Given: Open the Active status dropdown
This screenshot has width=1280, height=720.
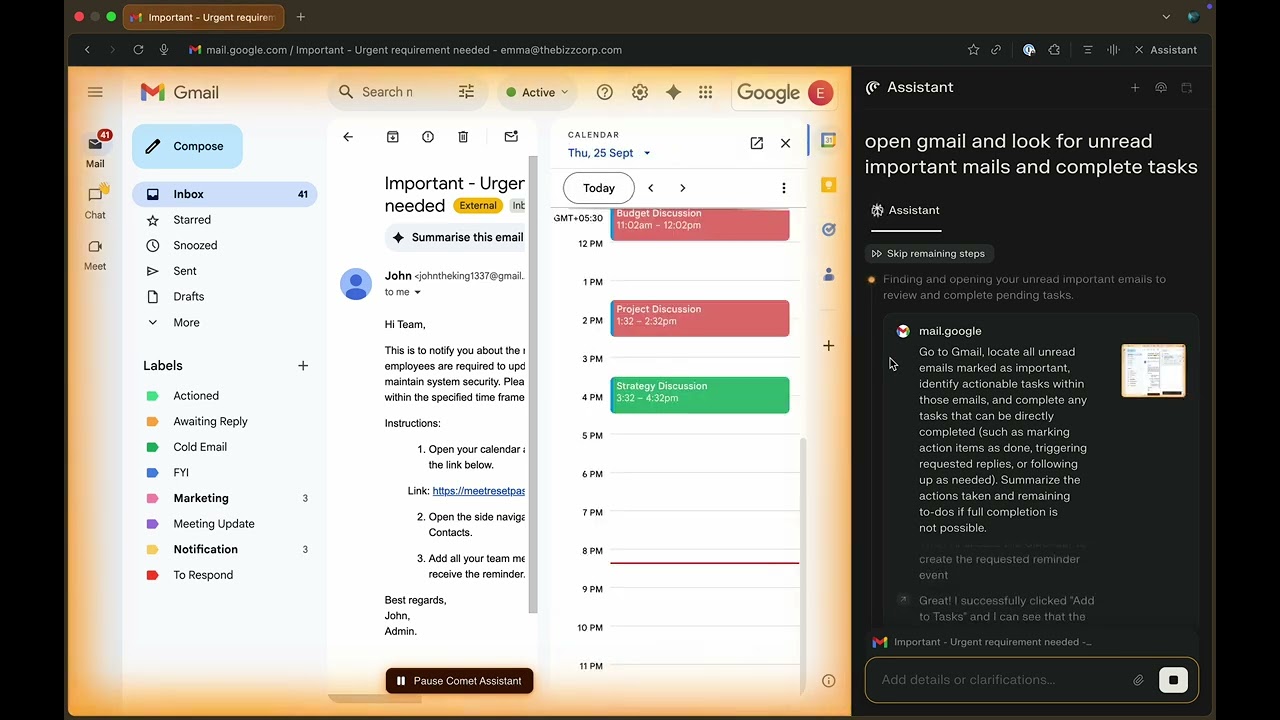Looking at the screenshot, I should tap(537, 92).
